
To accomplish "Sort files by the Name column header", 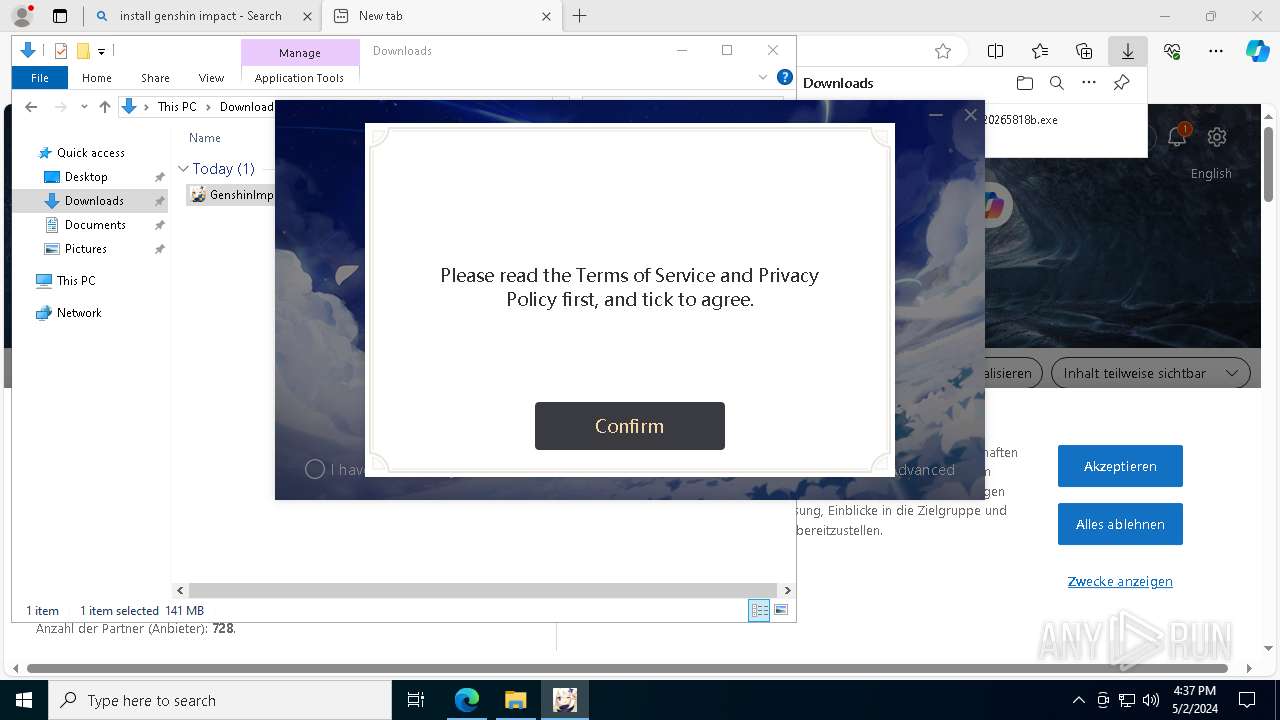I will 205,138.
